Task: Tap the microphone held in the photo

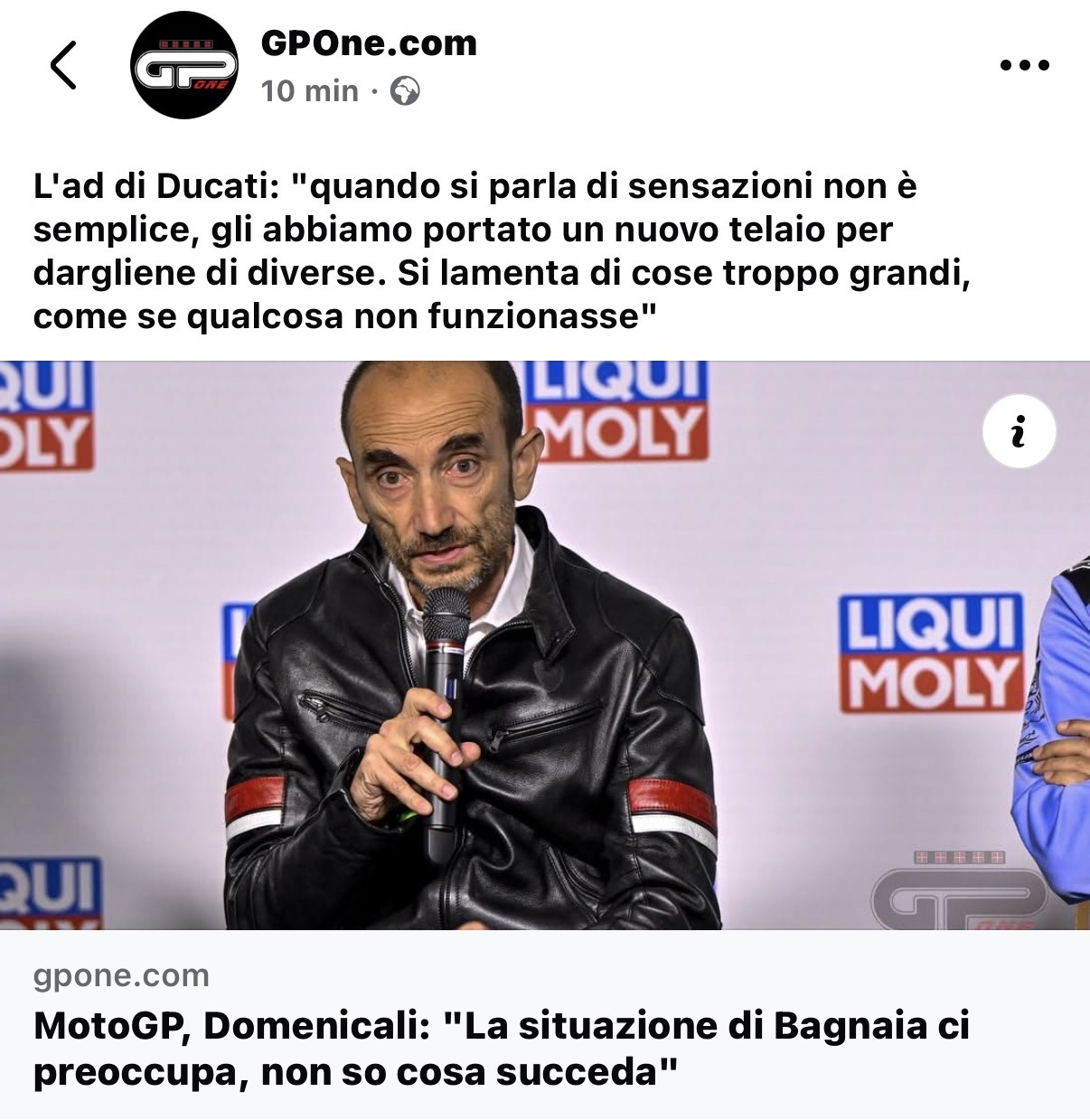Action: [x=446, y=714]
